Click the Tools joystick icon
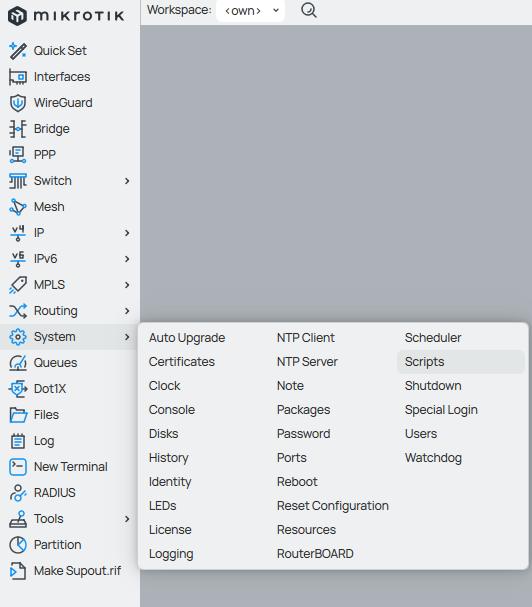This screenshot has width=532, height=607. (18, 519)
